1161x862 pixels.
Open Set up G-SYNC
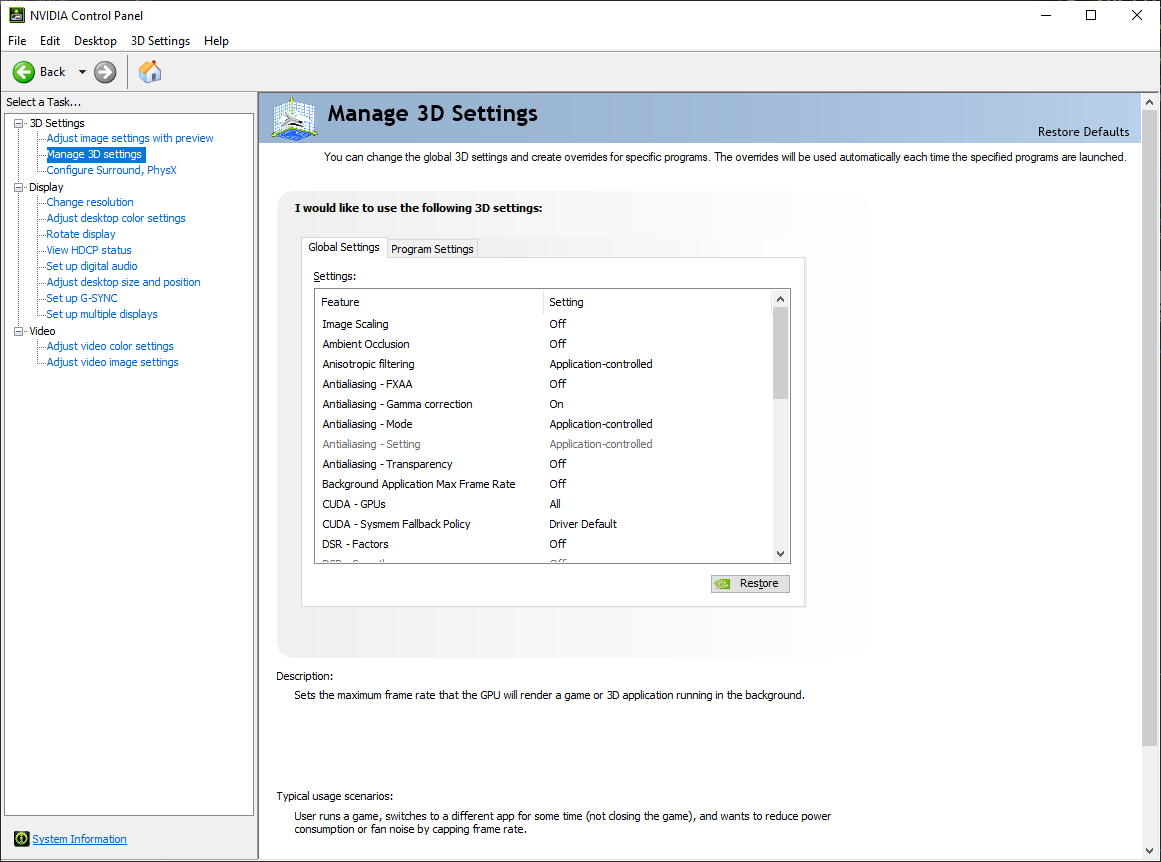point(81,298)
